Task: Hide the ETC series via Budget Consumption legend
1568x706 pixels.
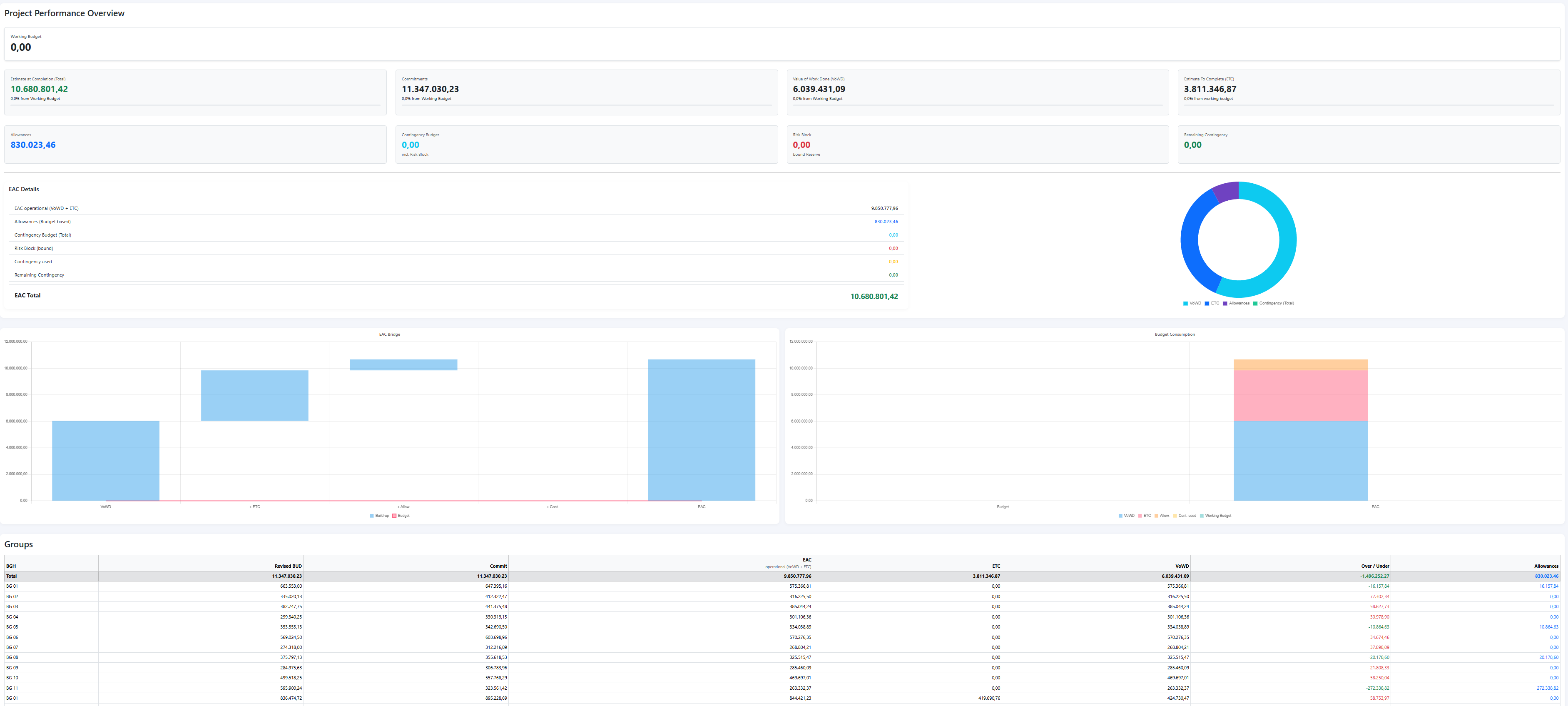Action: (x=1140, y=516)
